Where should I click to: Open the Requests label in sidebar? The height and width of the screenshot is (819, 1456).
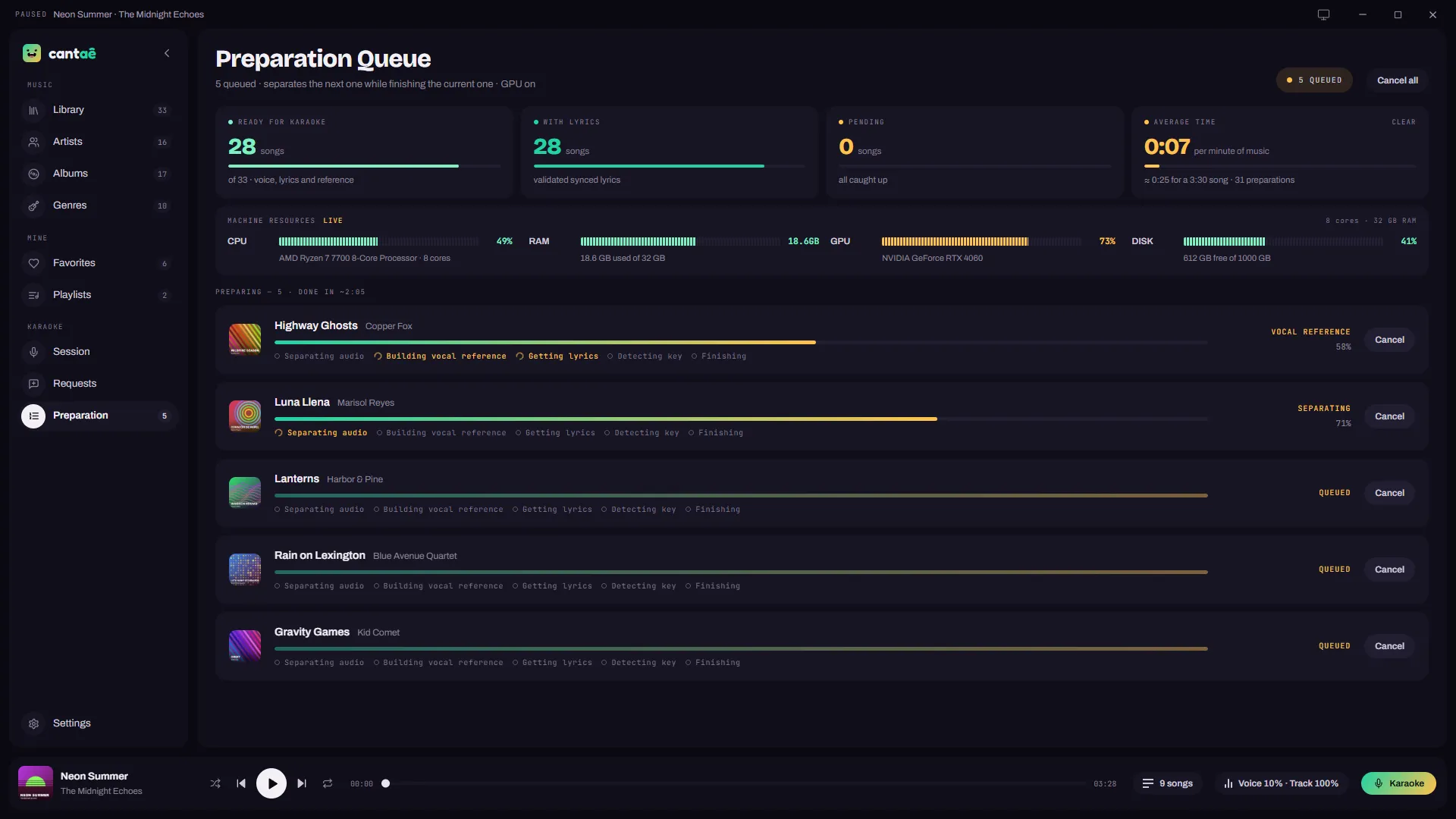click(74, 384)
